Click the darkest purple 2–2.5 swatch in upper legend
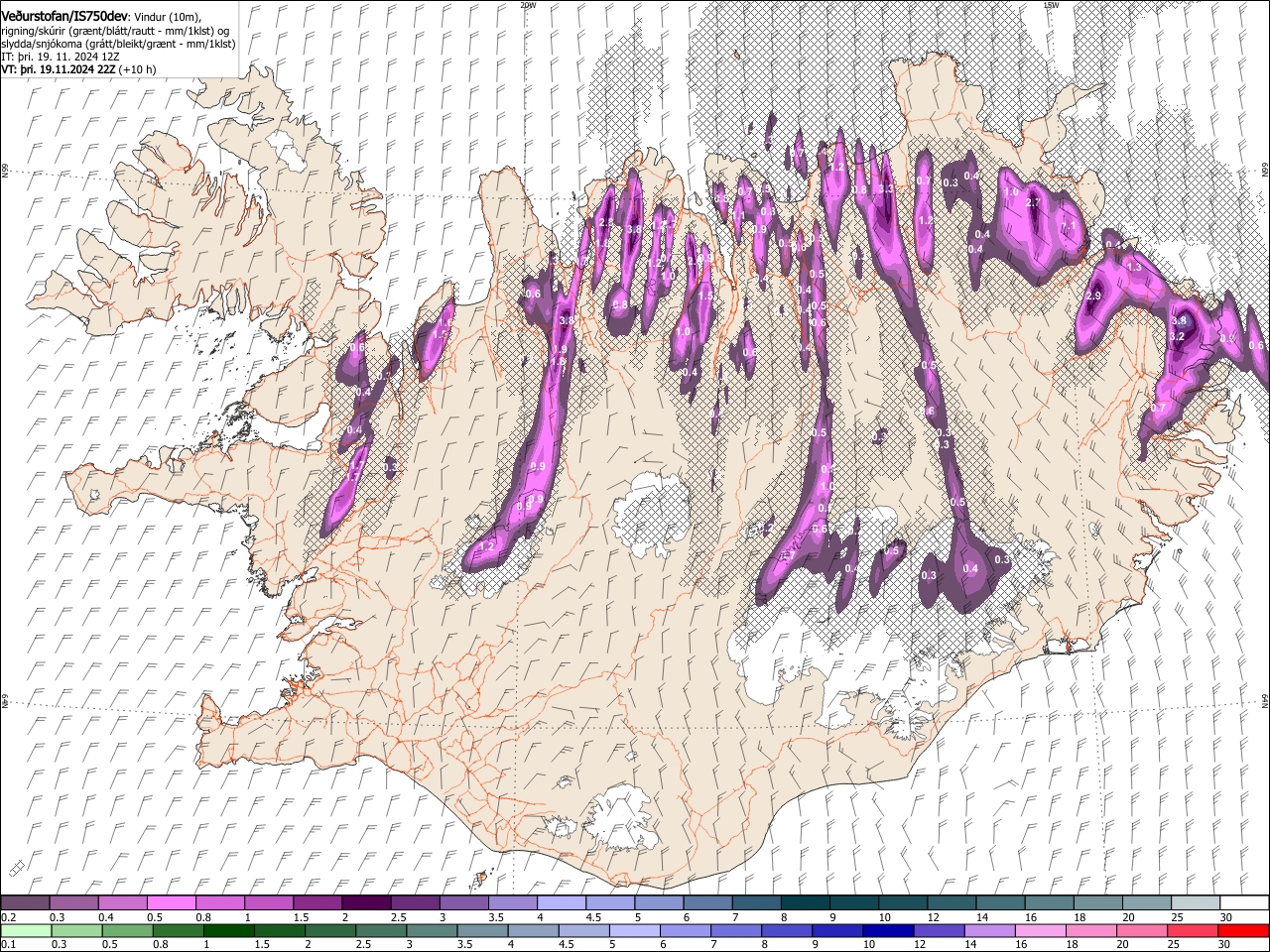This screenshot has width=1270, height=952. pyautogui.click(x=365, y=903)
